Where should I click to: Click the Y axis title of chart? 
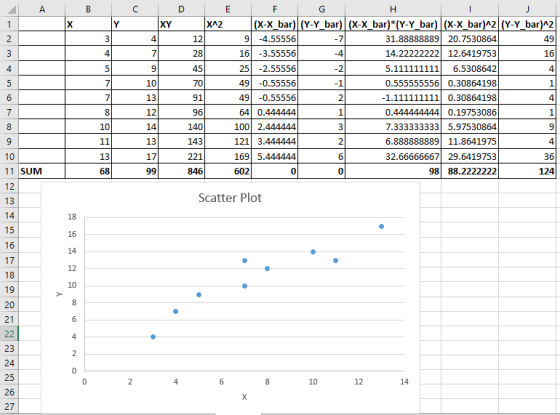coord(59,294)
